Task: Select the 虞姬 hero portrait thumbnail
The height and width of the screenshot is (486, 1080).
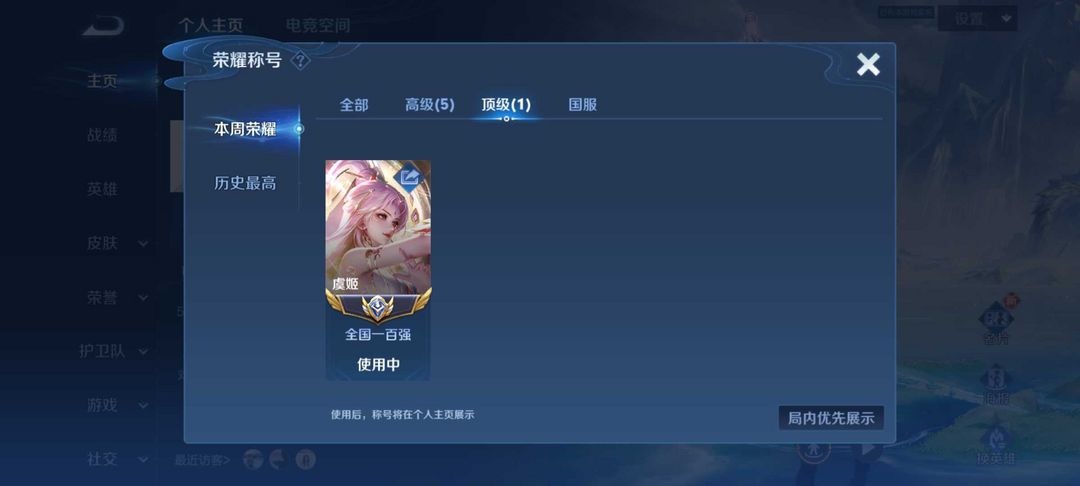Action: [378, 226]
